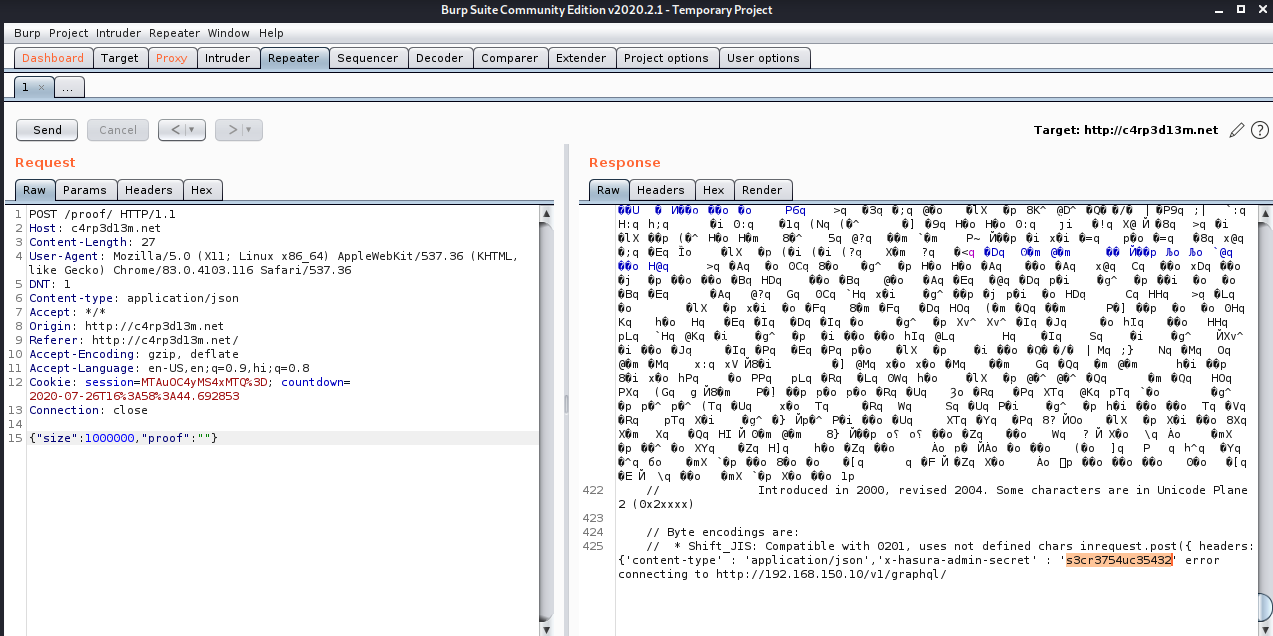
Task: Click the Accept-Encoding: gzip, deflate line
Action: (x=130, y=354)
